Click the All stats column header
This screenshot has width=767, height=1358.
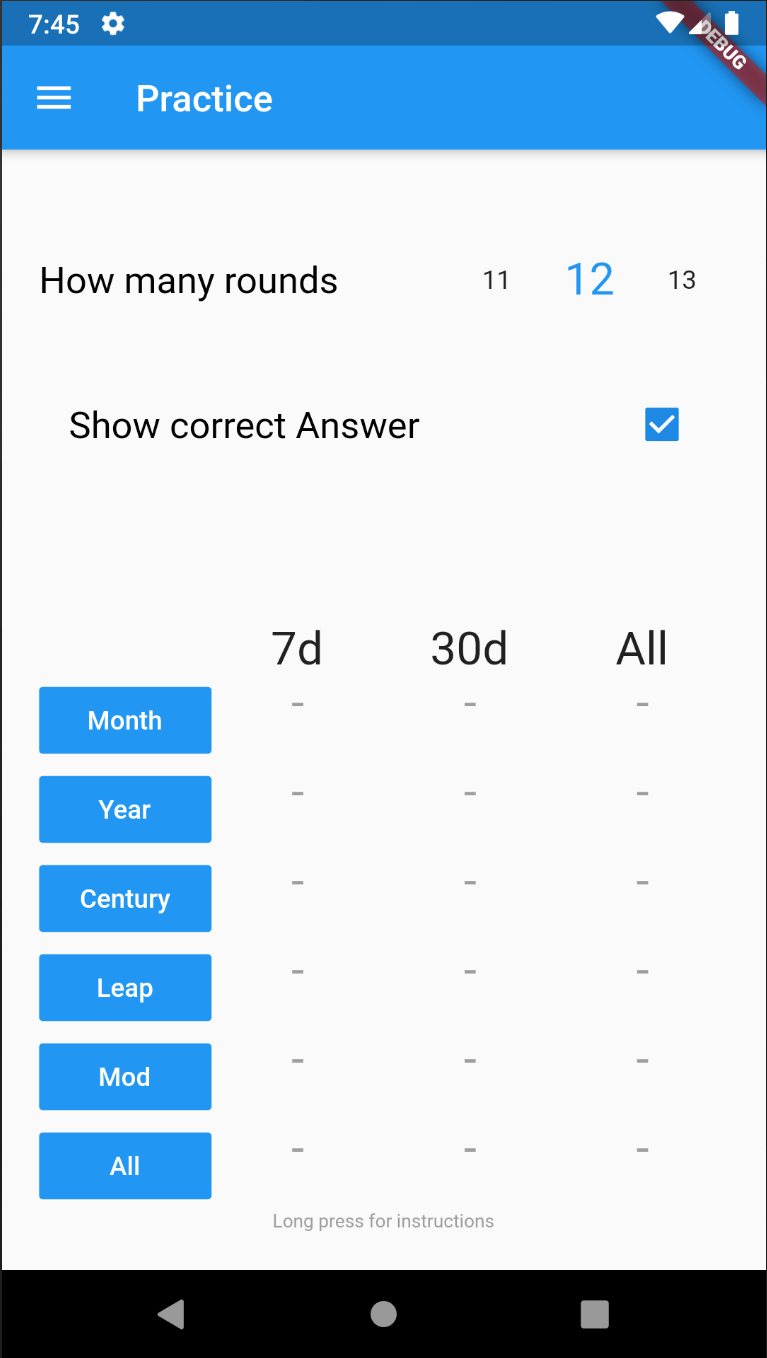coord(641,649)
